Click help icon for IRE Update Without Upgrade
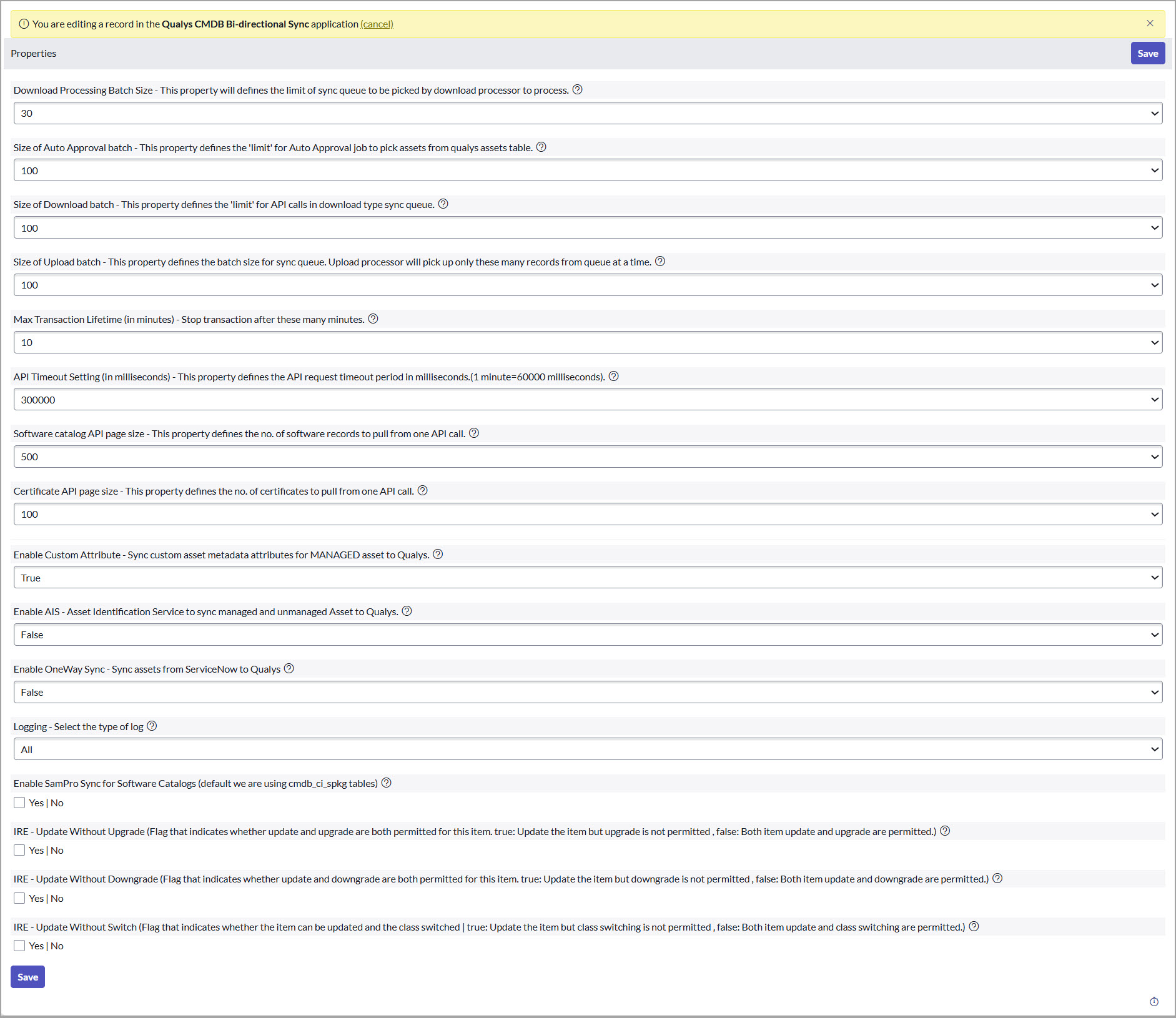Viewport: 1176px width, 1018px height. pyautogui.click(x=946, y=831)
